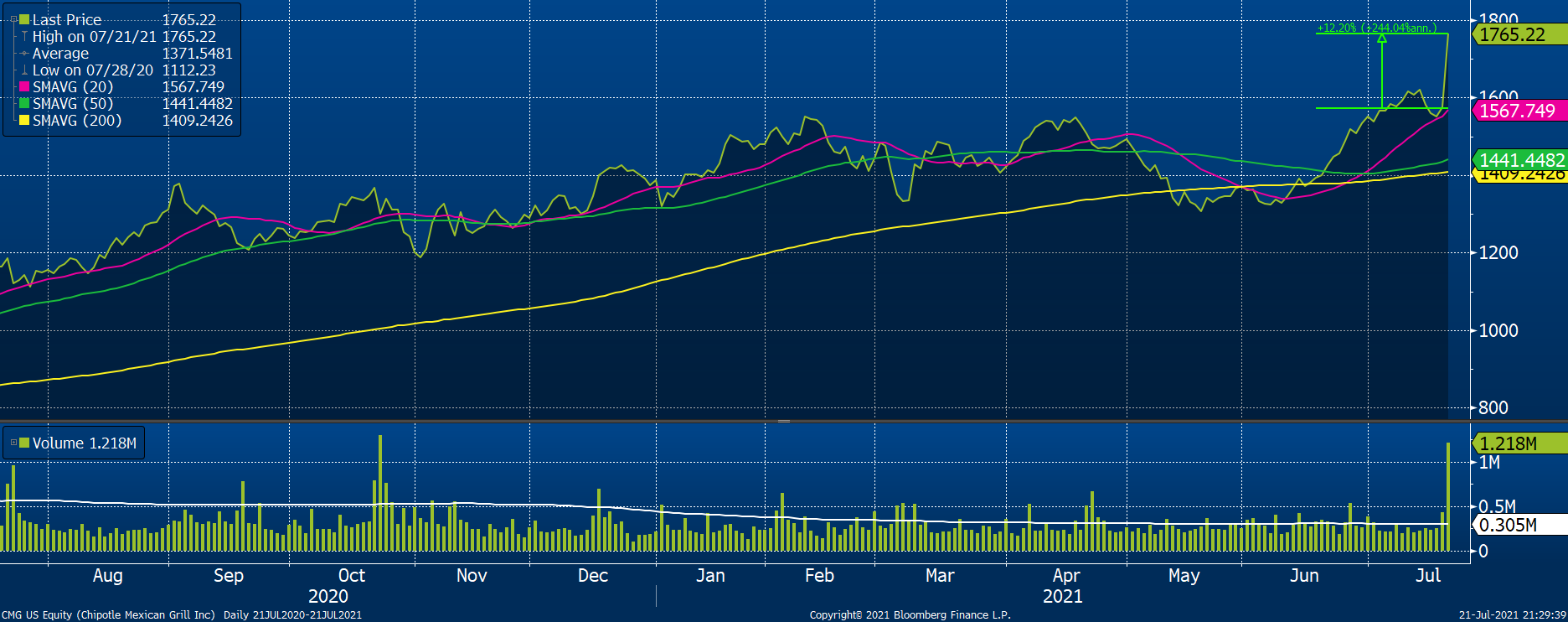Select the 'Volume 1.218M' legend label

pyautogui.click(x=84, y=443)
